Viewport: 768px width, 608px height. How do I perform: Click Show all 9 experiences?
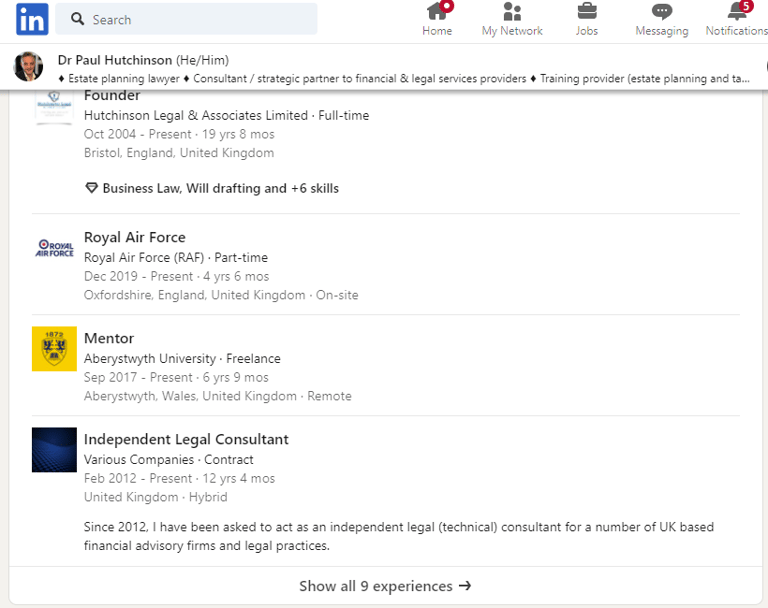[385, 586]
